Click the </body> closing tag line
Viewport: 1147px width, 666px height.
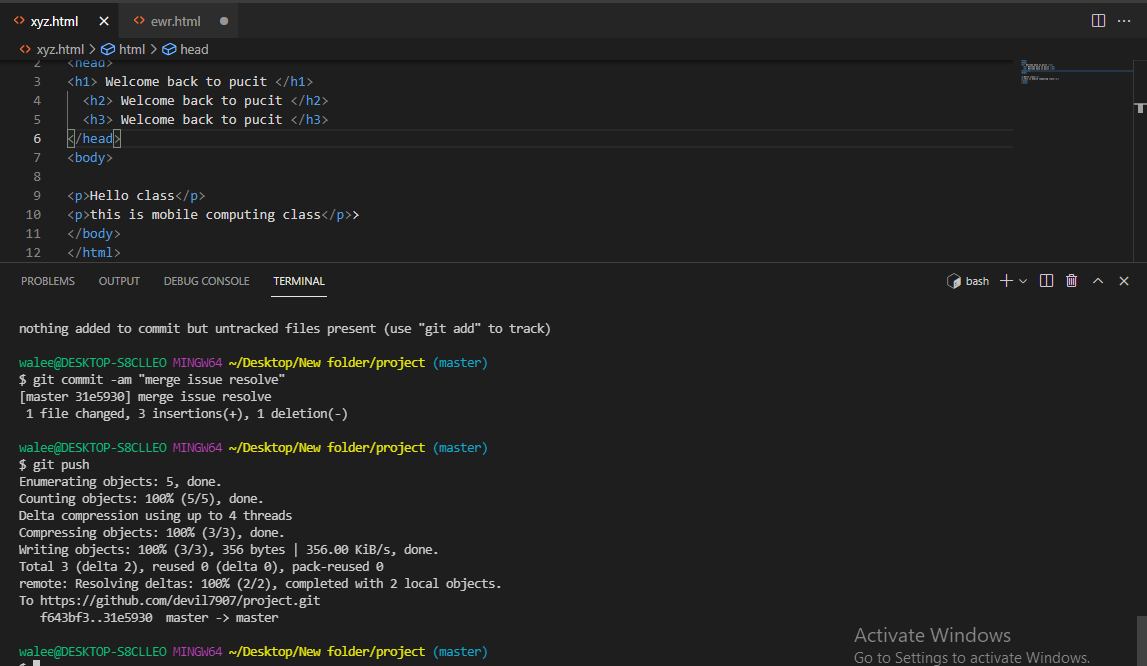click(94, 233)
